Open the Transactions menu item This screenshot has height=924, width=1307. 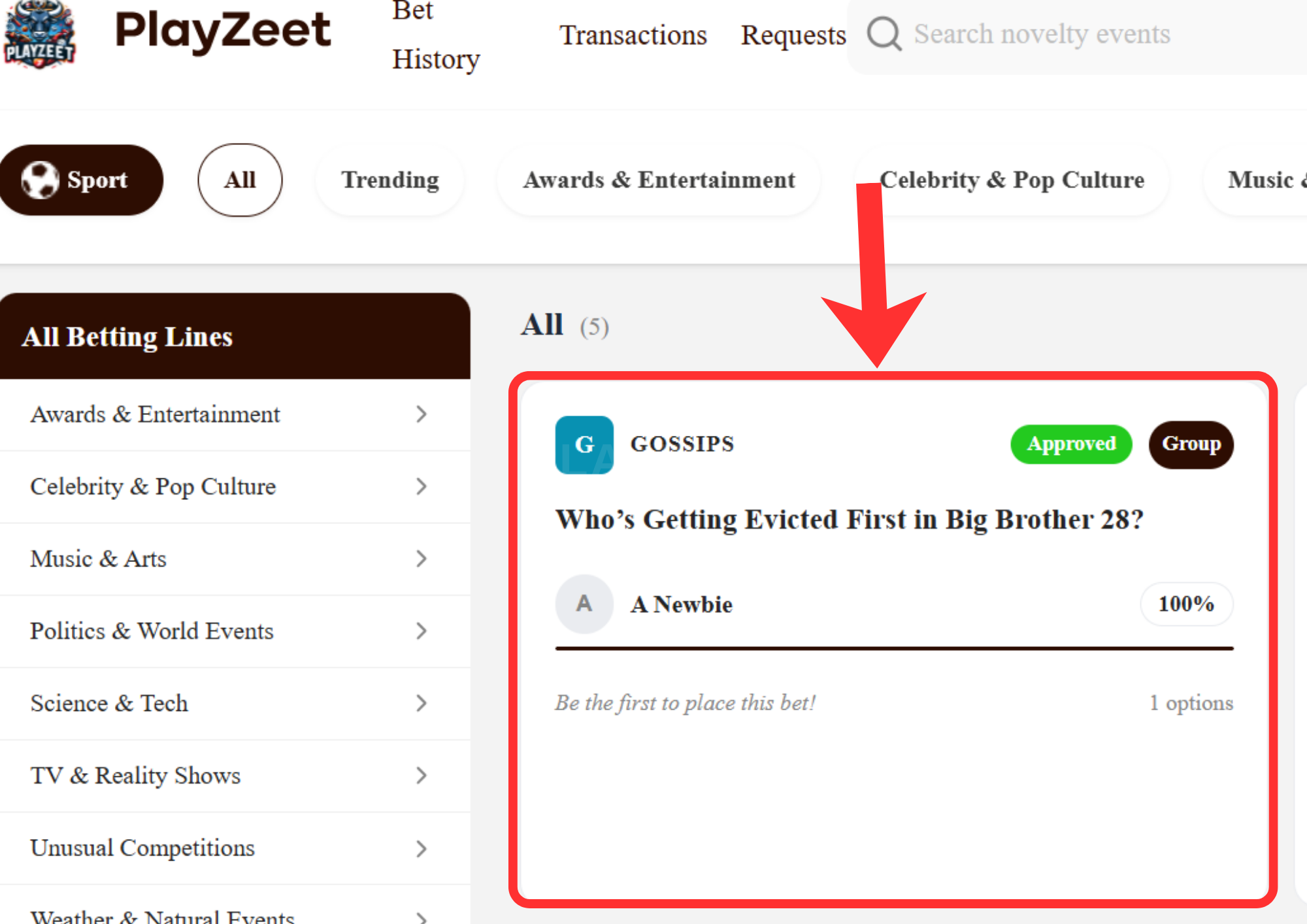tap(633, 35)
